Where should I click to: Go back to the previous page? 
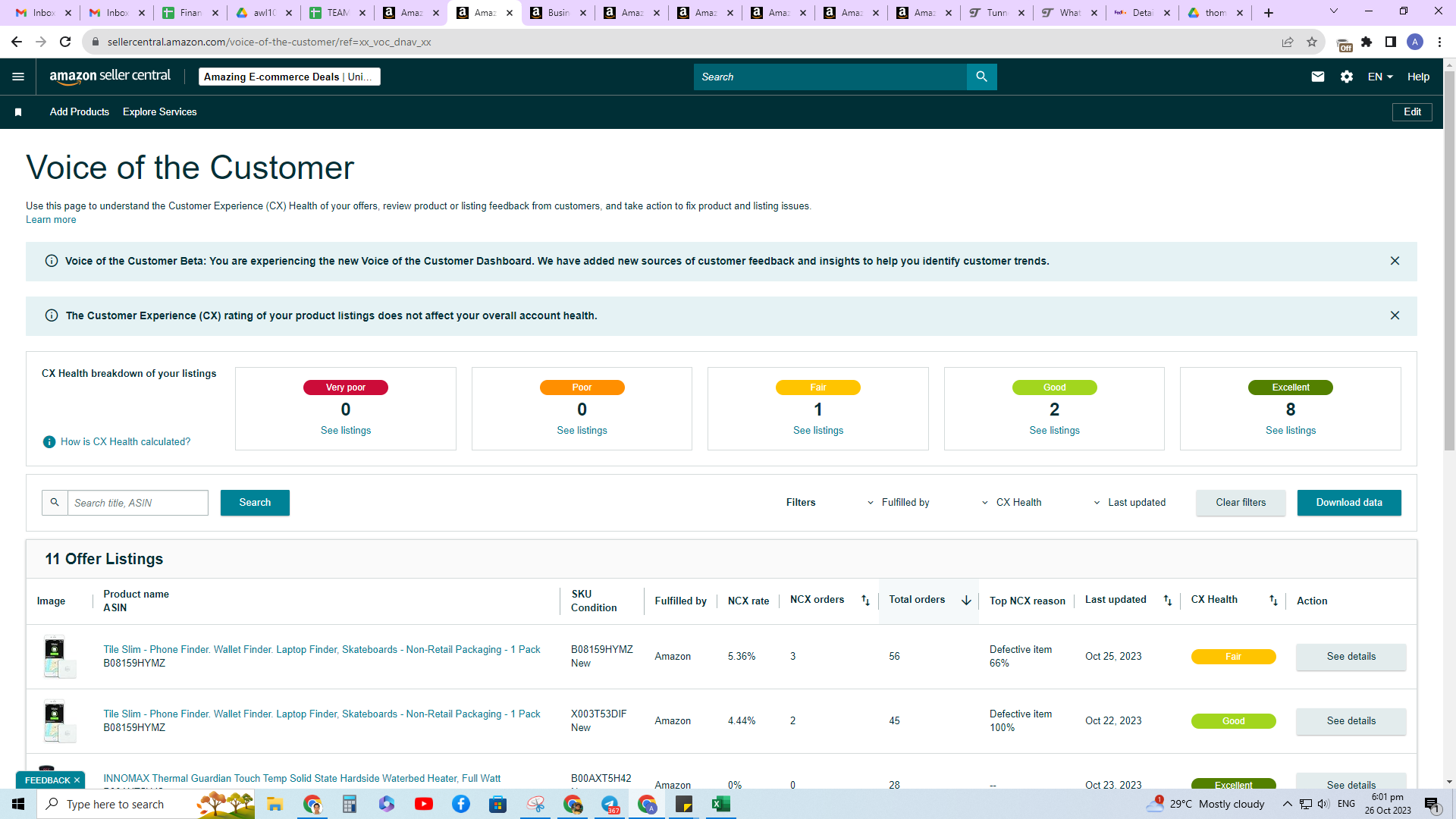pyautogui.click(x=17, y=42)
